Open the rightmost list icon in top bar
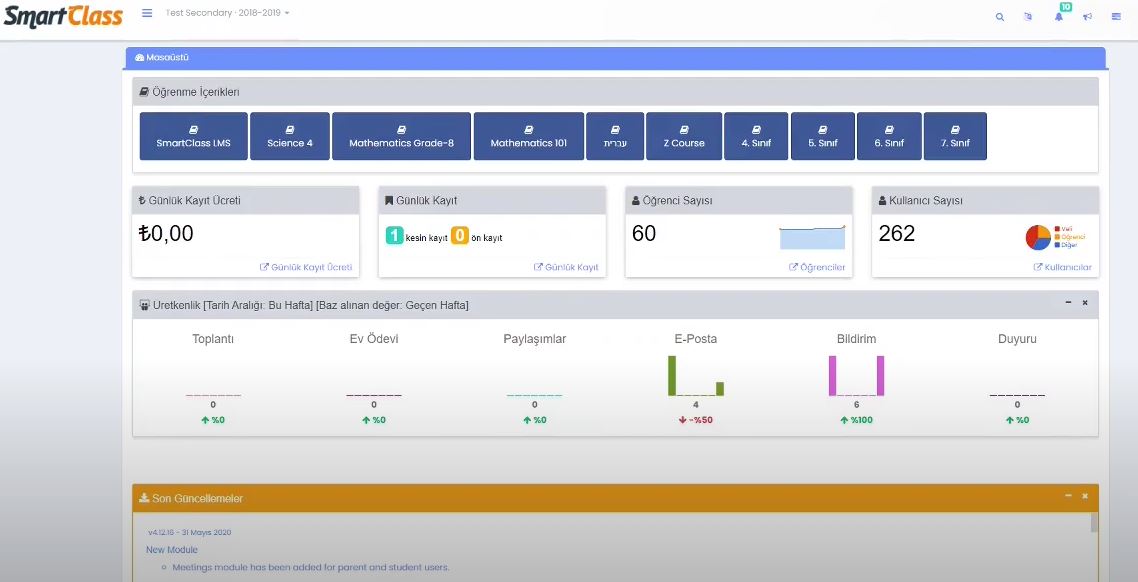Viewport: 1138px width, 582px height. pos(1117,16)
